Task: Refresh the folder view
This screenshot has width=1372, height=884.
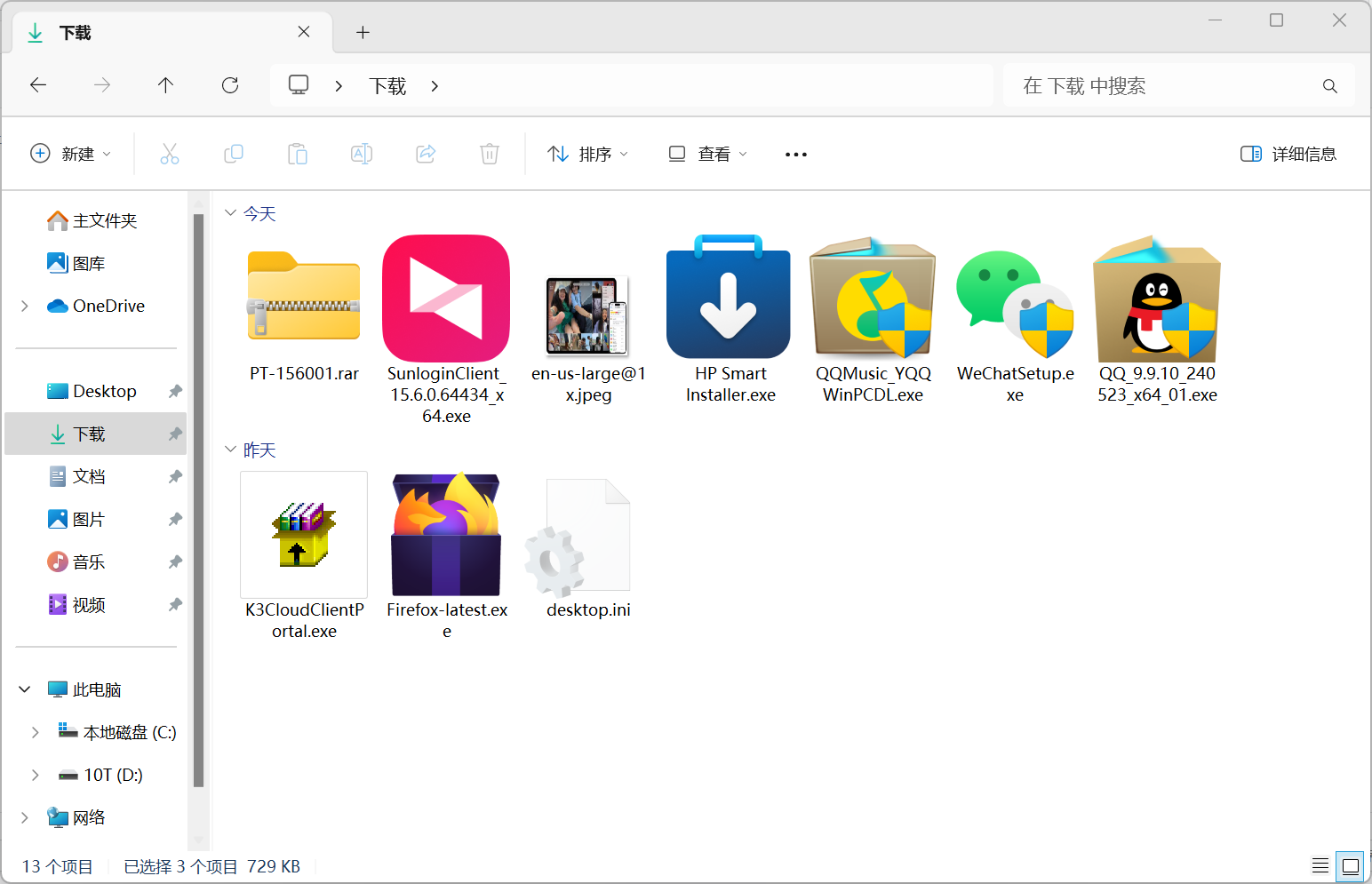Action: pos(230,85)
